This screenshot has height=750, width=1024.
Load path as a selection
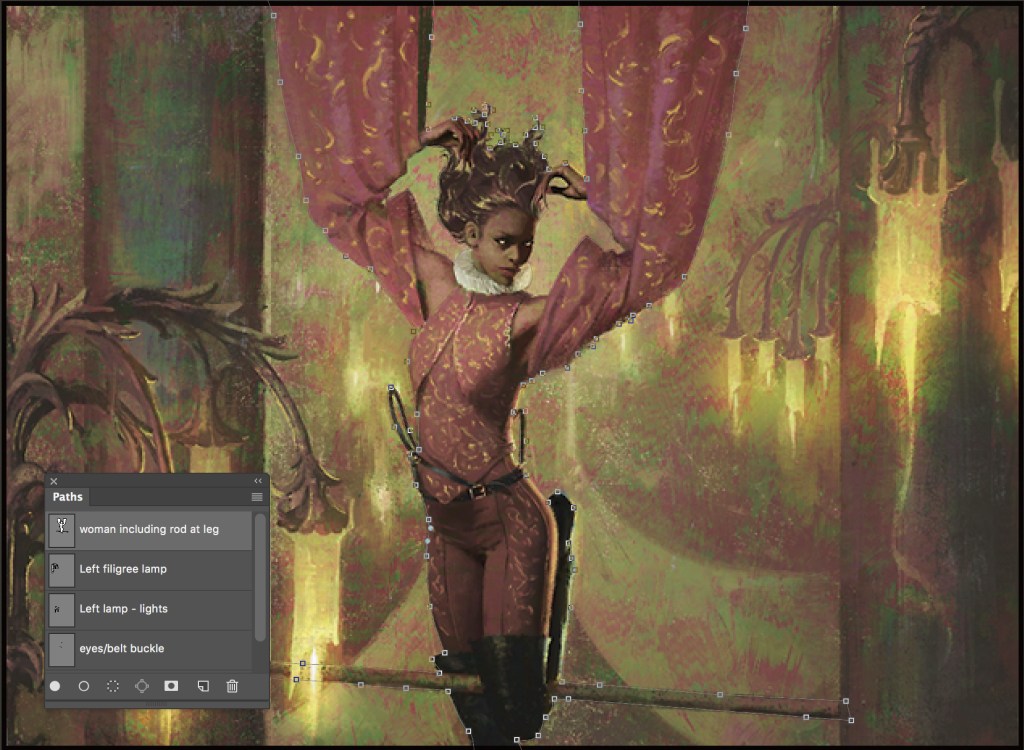click(x=113, y=686)
